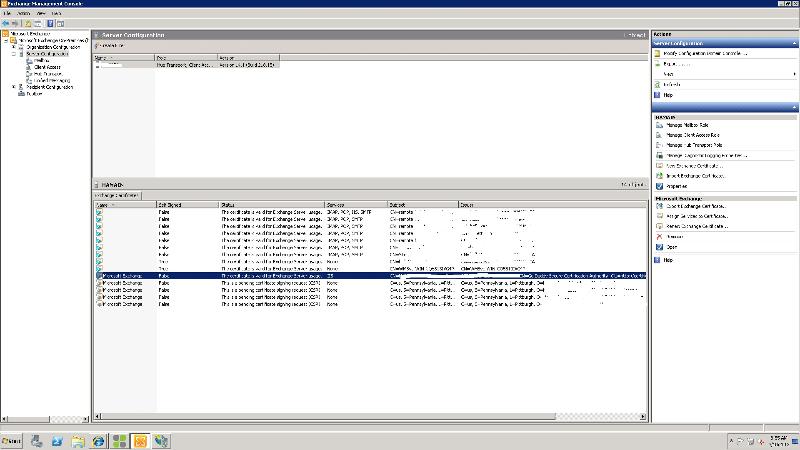Viewport: 800px width, 450px height.
Task: Collapse the second actions section header
Action: [794, 107]
